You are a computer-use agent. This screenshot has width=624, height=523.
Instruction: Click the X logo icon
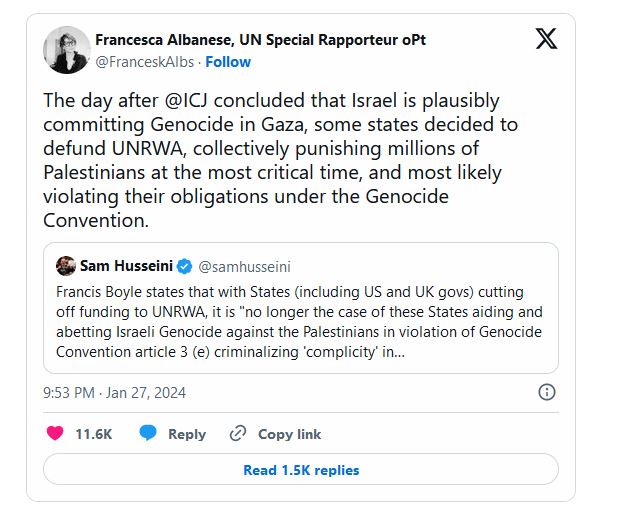[547, 40]
